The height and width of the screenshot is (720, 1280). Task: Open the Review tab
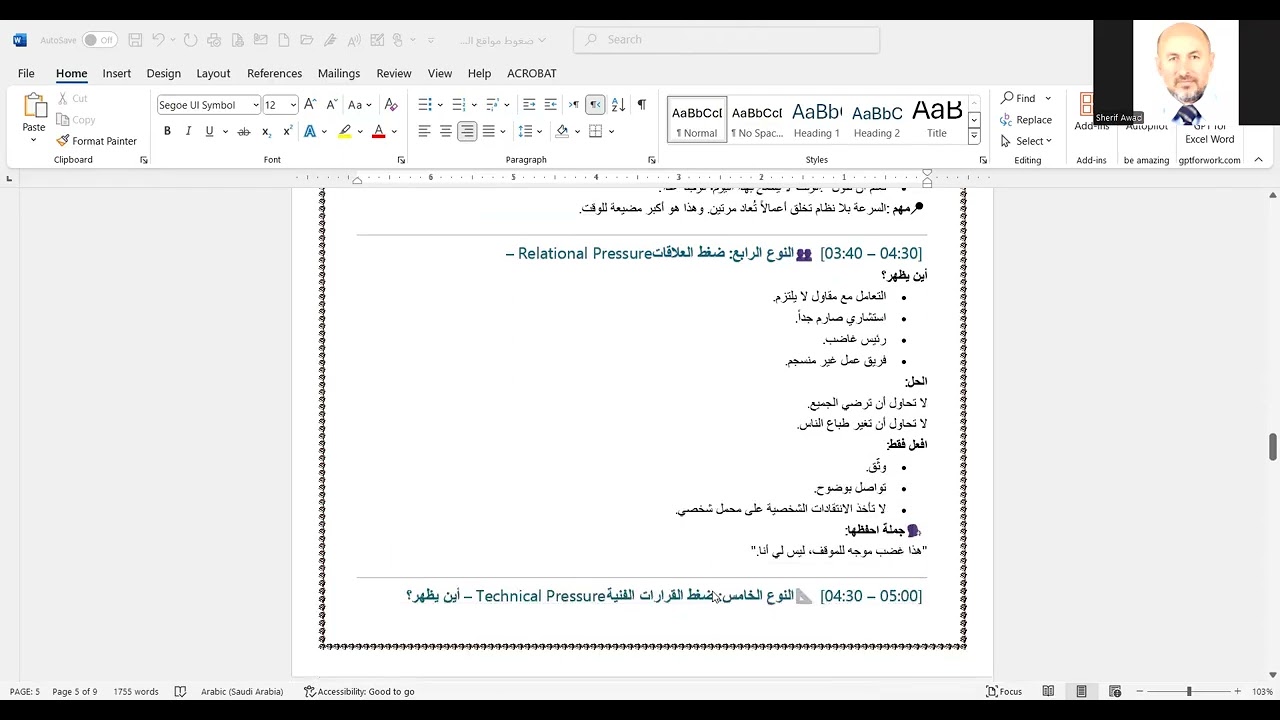pos(394,73)
